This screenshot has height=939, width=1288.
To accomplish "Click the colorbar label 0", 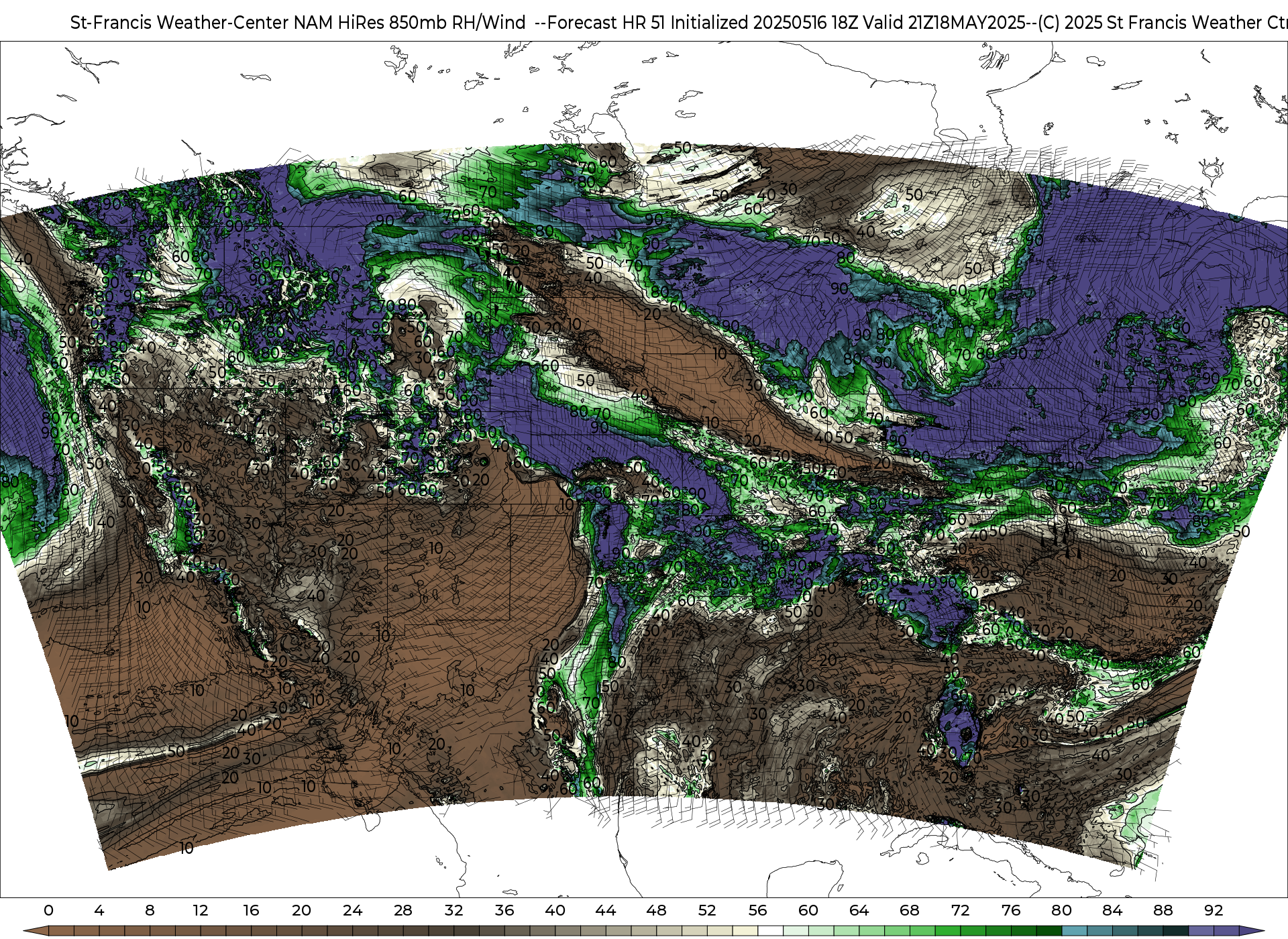I will point(48,910).
